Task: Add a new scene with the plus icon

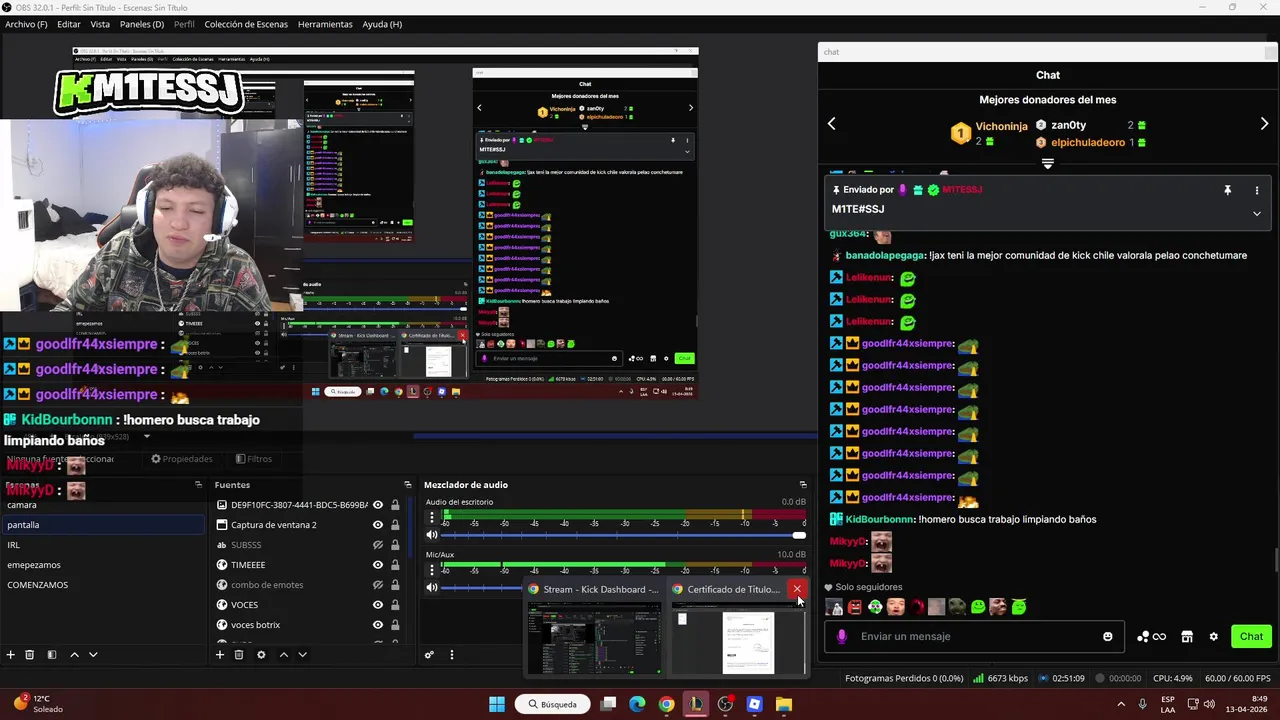Action: click(11, 655)
